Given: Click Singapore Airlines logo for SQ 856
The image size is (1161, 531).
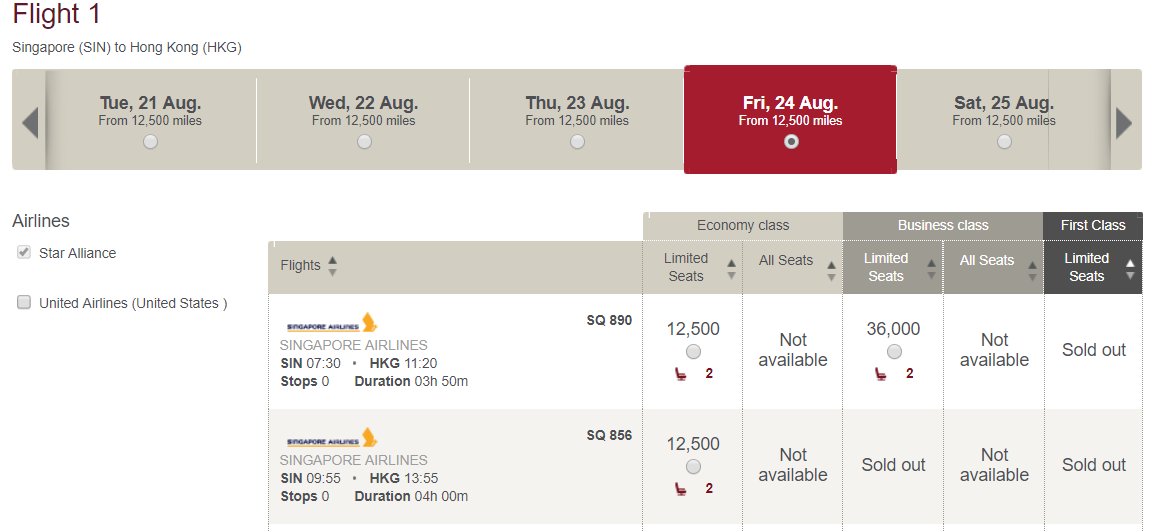Looking at the screenshot, I should (332, 438).
